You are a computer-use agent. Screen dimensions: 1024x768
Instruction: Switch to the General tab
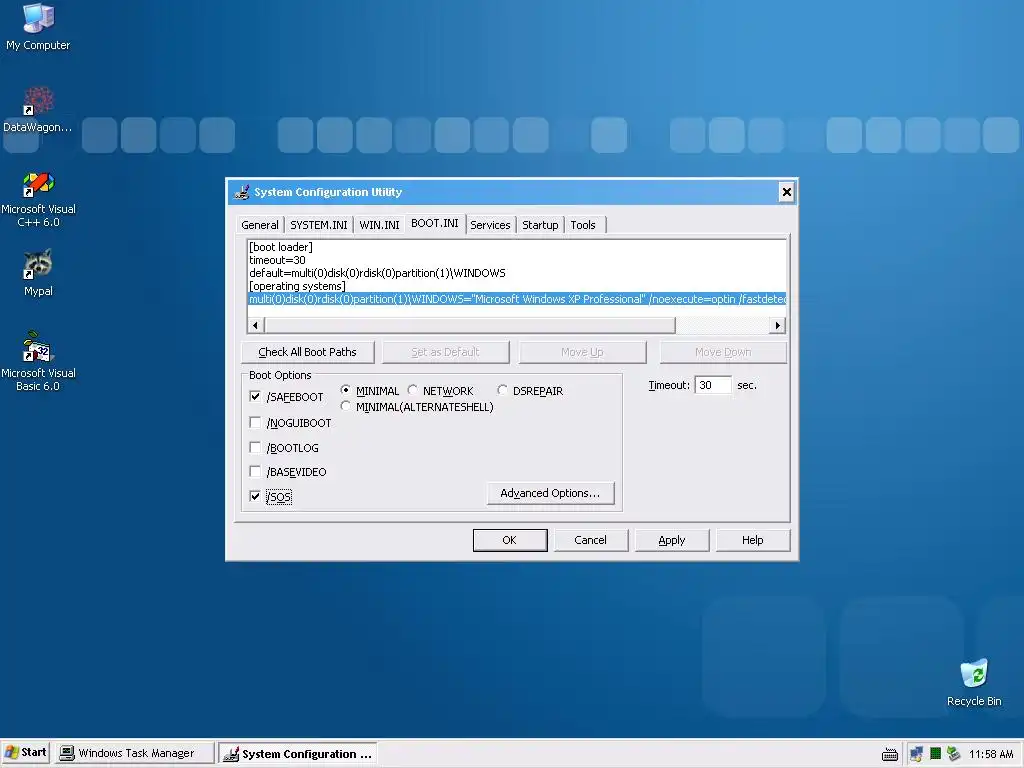pos(259,225)
